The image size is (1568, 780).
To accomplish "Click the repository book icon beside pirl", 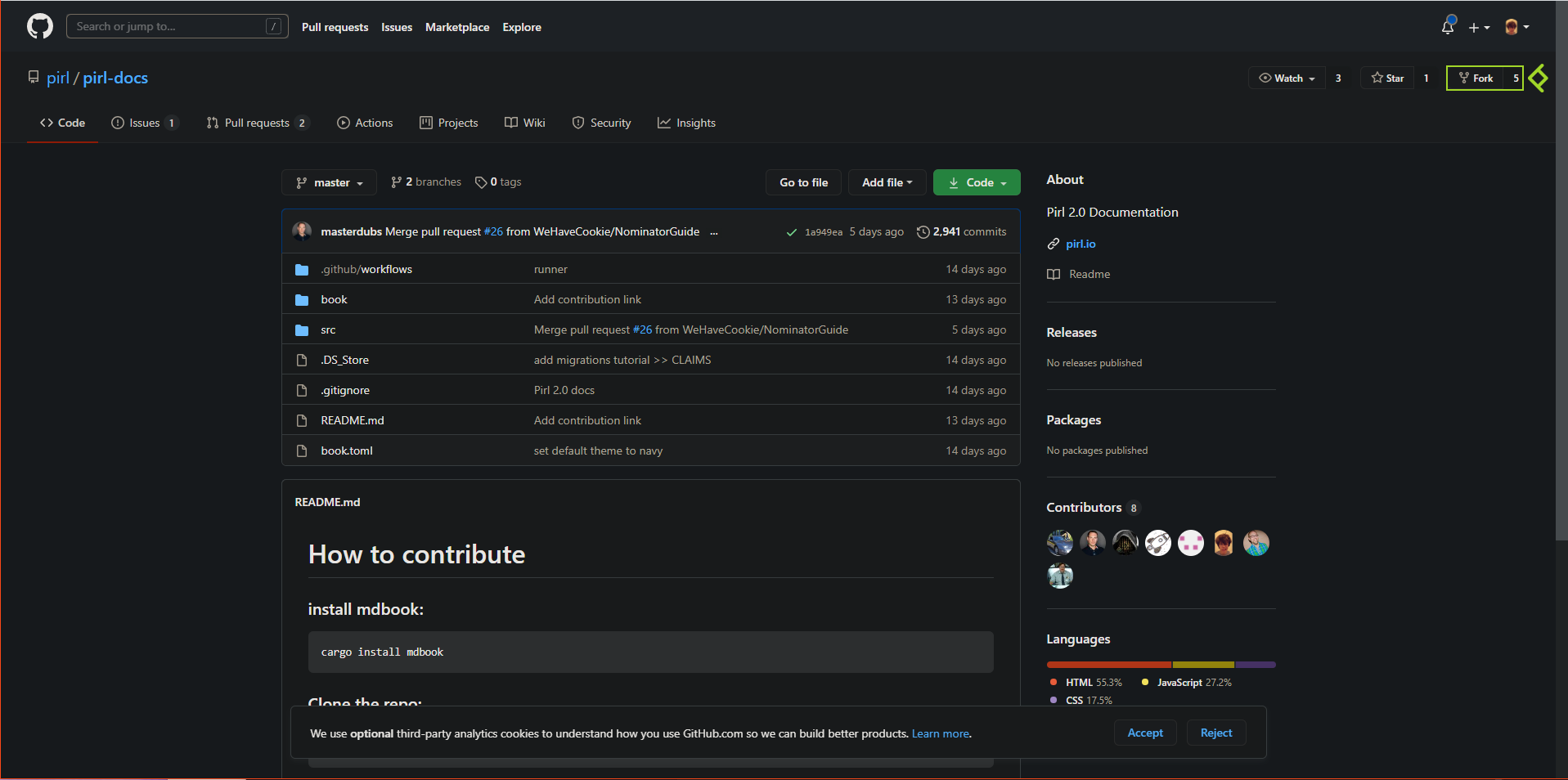I will 34,78.
